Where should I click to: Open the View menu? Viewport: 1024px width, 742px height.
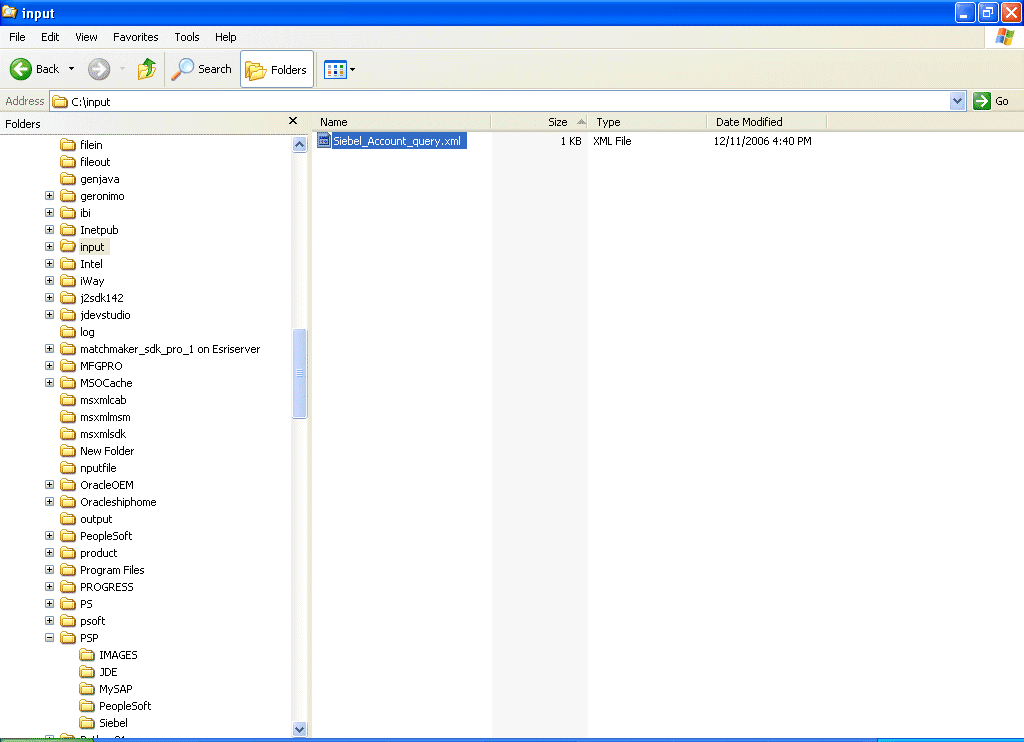[85, 37]
